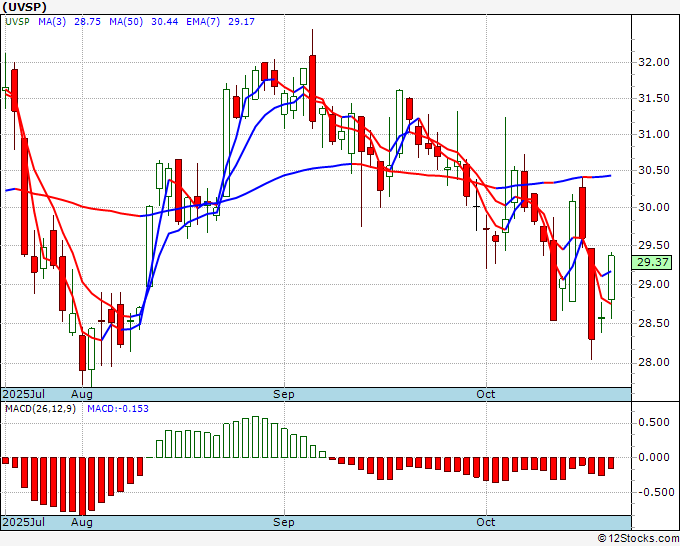Click the 29.00 price axis label
This screenshot has width=680, height=546.
[x=654, y=284]
